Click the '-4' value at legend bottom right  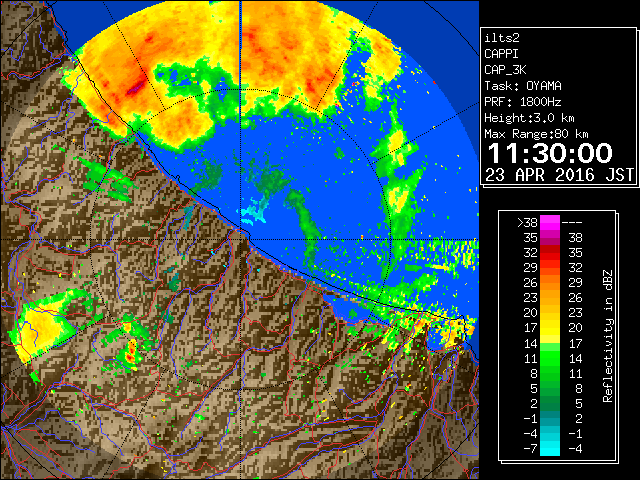pos(575,448)
